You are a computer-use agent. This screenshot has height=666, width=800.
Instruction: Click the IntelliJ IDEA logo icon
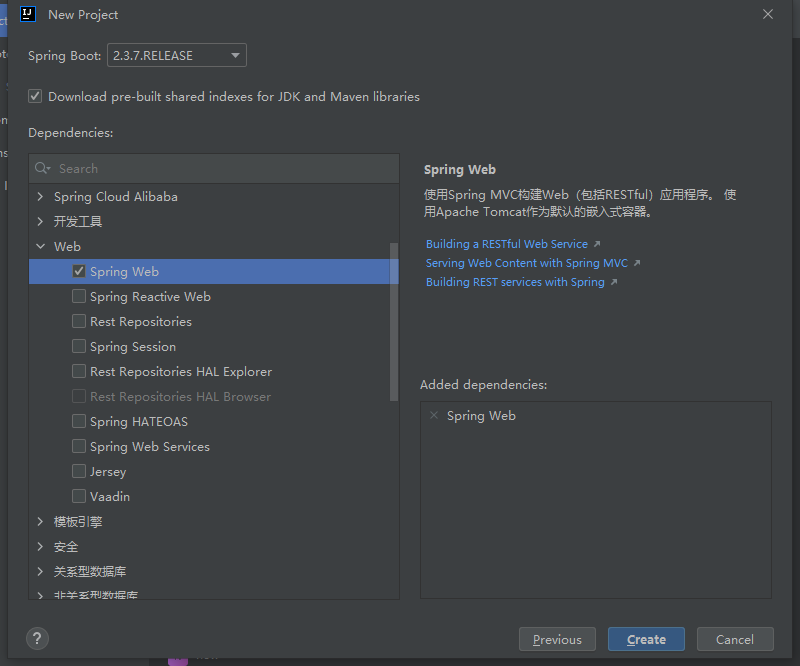(28, 14)
